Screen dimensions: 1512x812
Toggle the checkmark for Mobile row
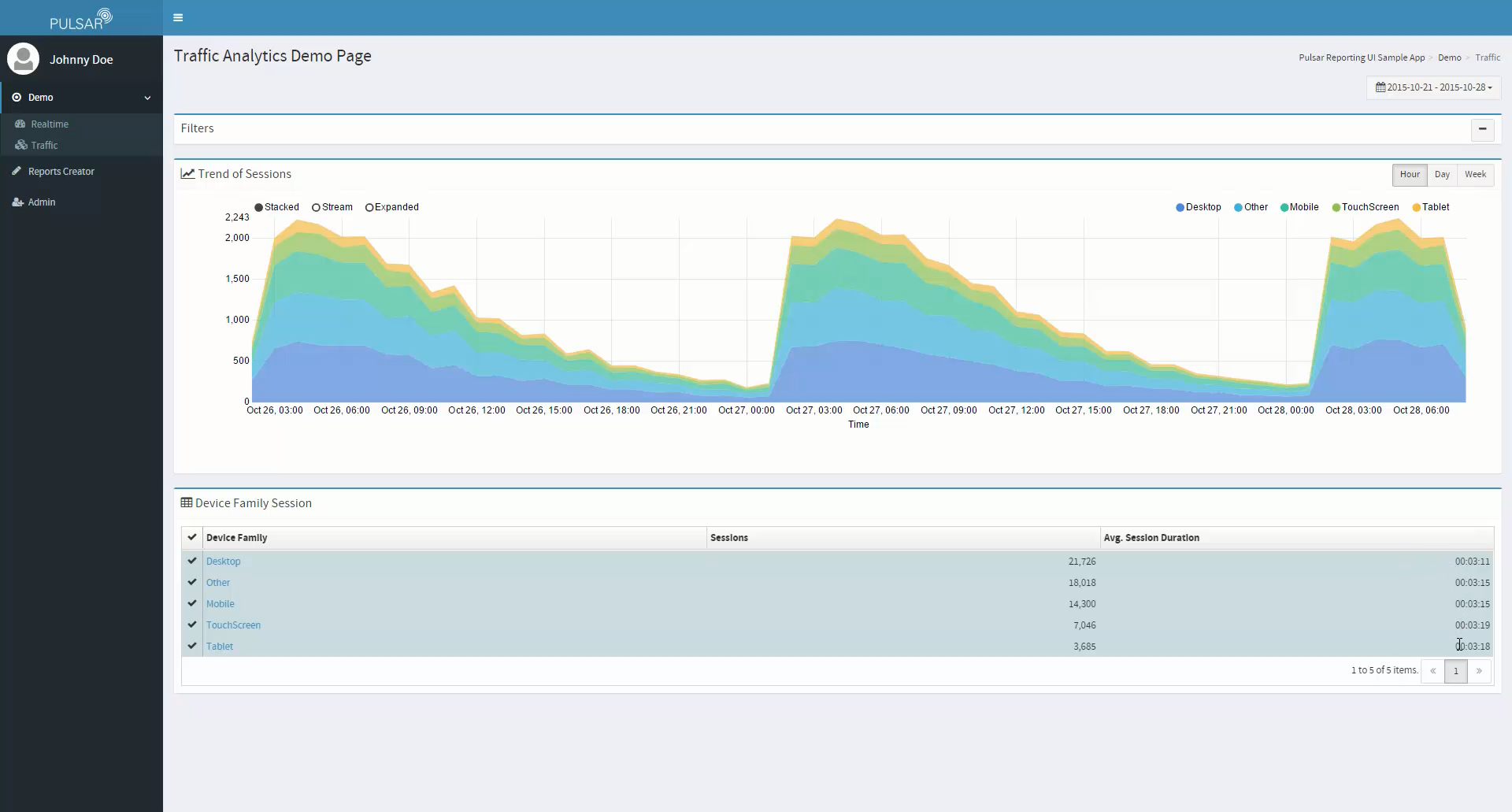pyautogui.click(x=191, y=603)
